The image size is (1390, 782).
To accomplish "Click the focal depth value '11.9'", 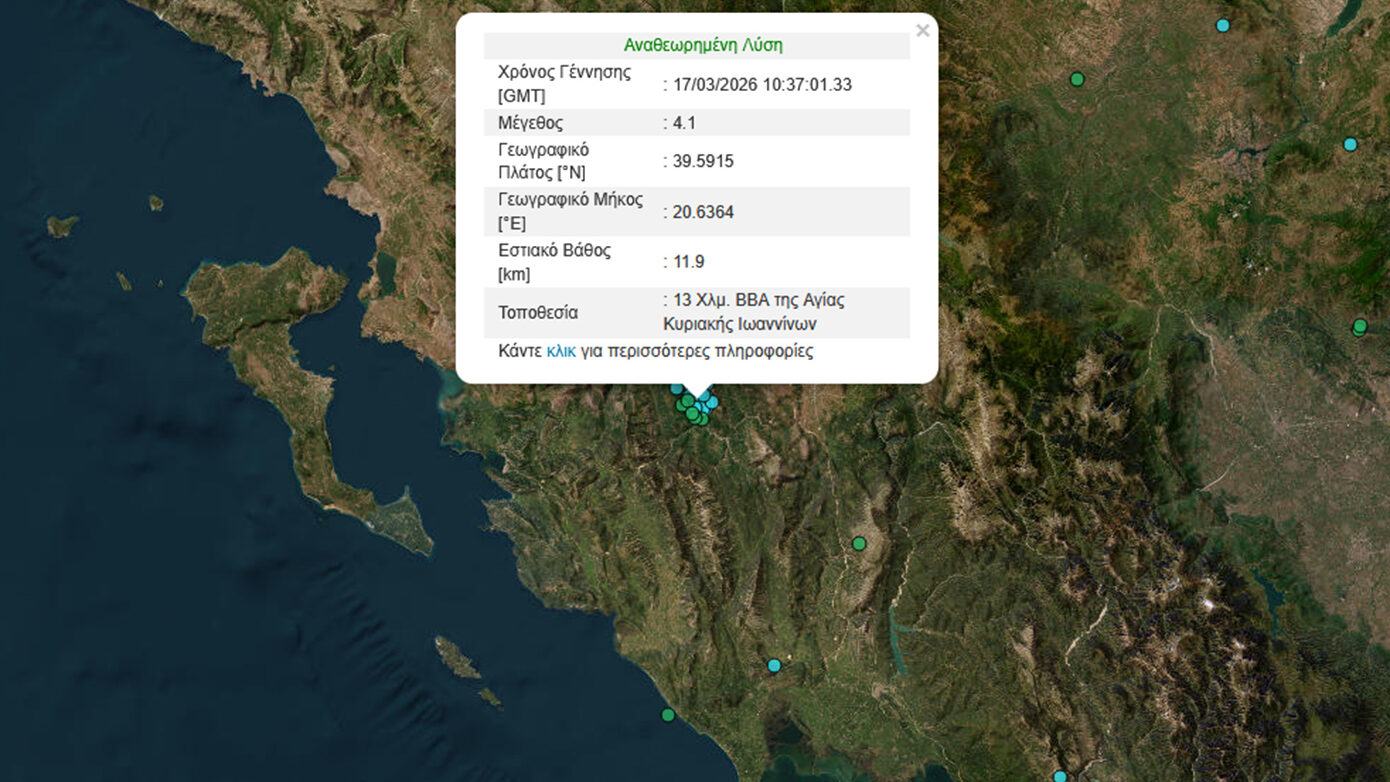I will pyautogui.click(x=687, y=262).
